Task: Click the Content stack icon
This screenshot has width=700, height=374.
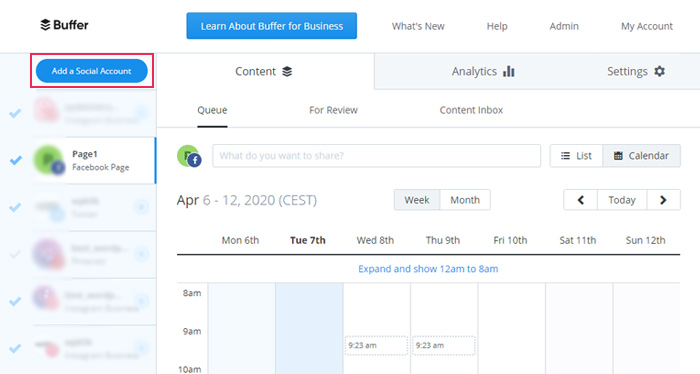Action: tap(287, 71)
